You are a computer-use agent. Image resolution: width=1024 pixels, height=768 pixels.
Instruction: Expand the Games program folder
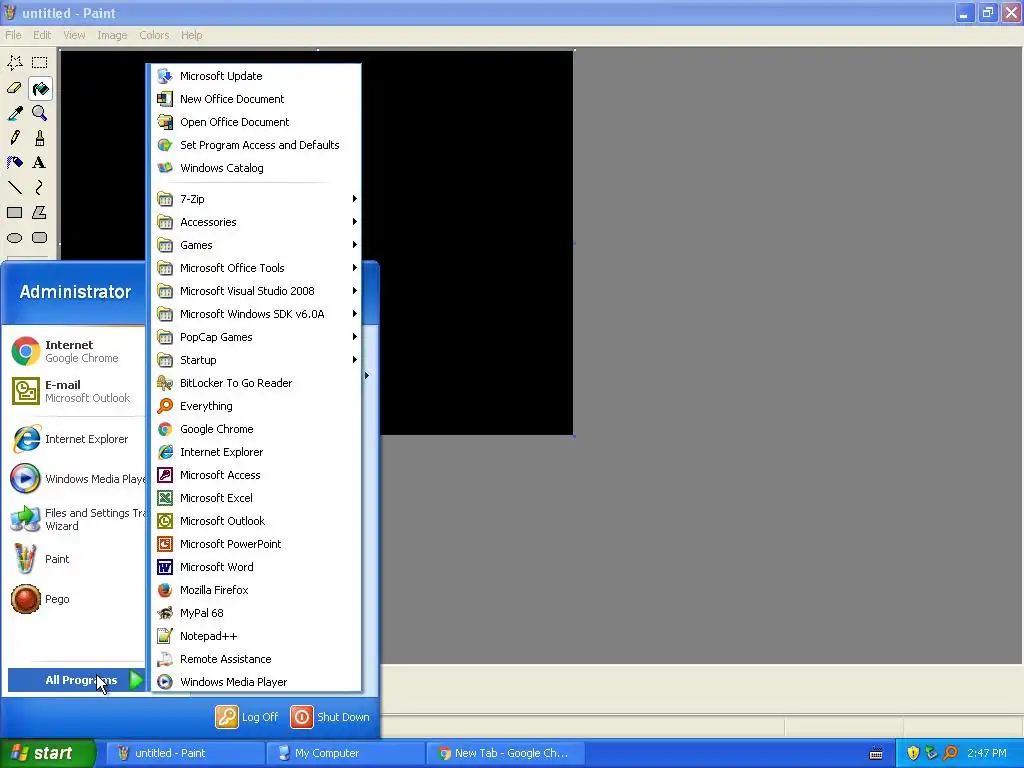tap(256, 245)
